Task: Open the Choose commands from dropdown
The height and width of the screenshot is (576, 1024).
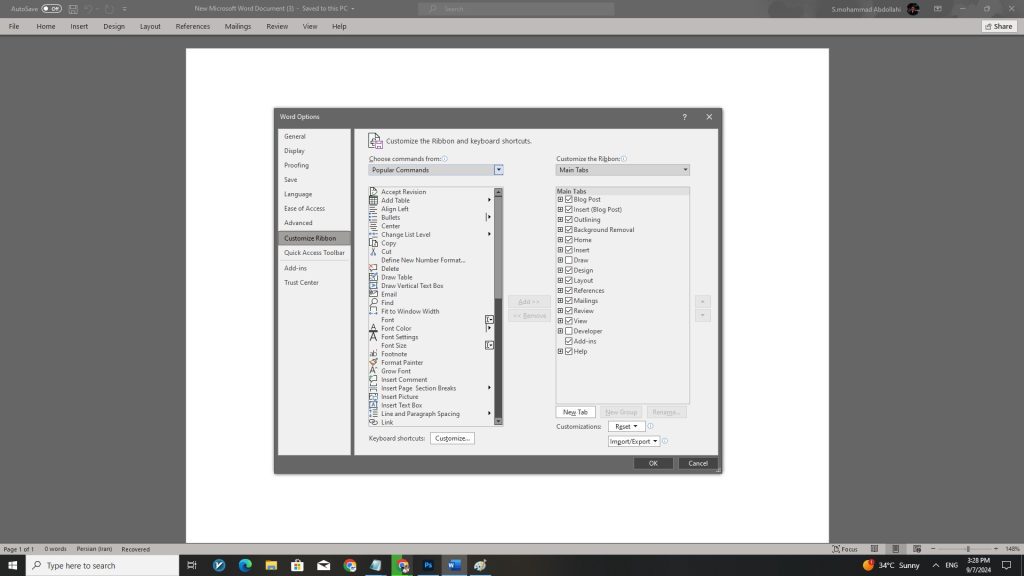Action: [x=498, y=170]
